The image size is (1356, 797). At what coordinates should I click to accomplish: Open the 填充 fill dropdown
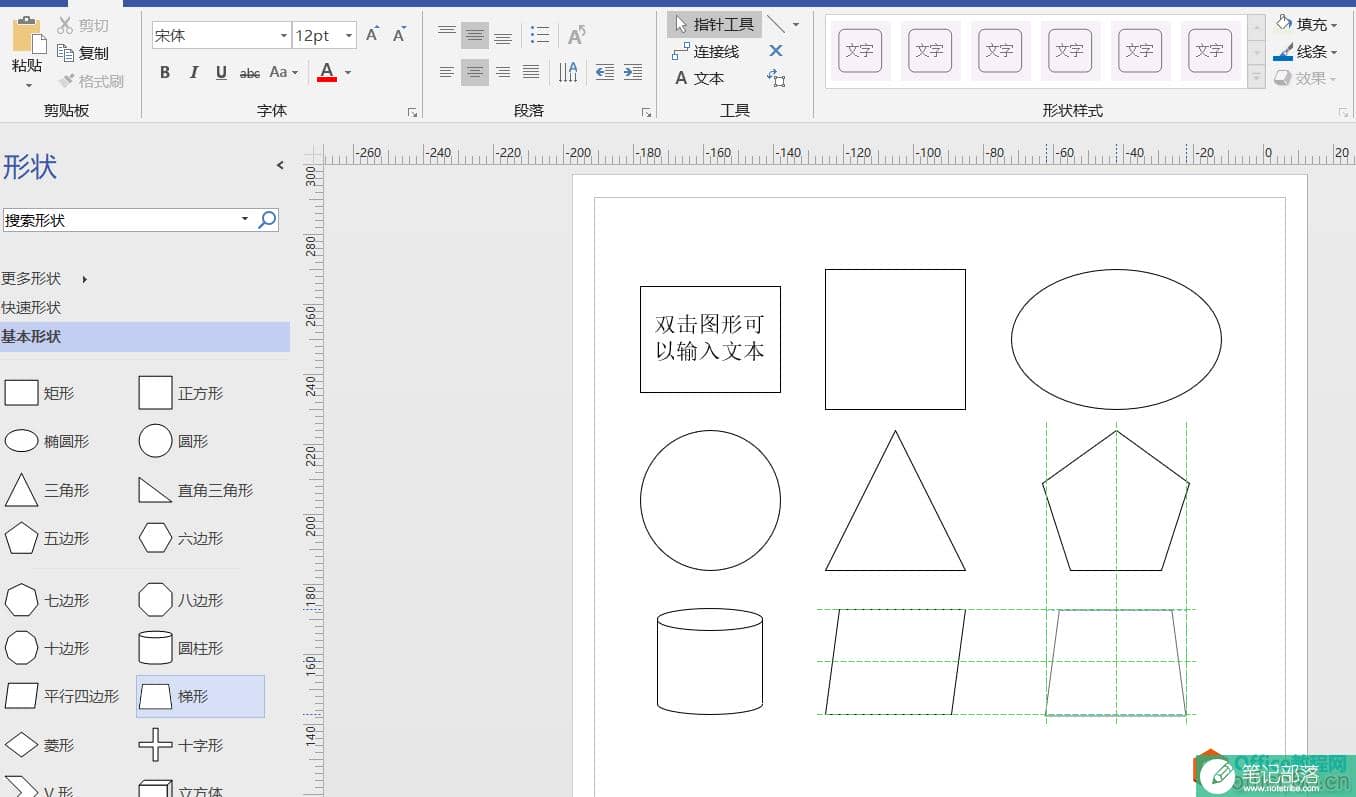(x=1306, y=24)
